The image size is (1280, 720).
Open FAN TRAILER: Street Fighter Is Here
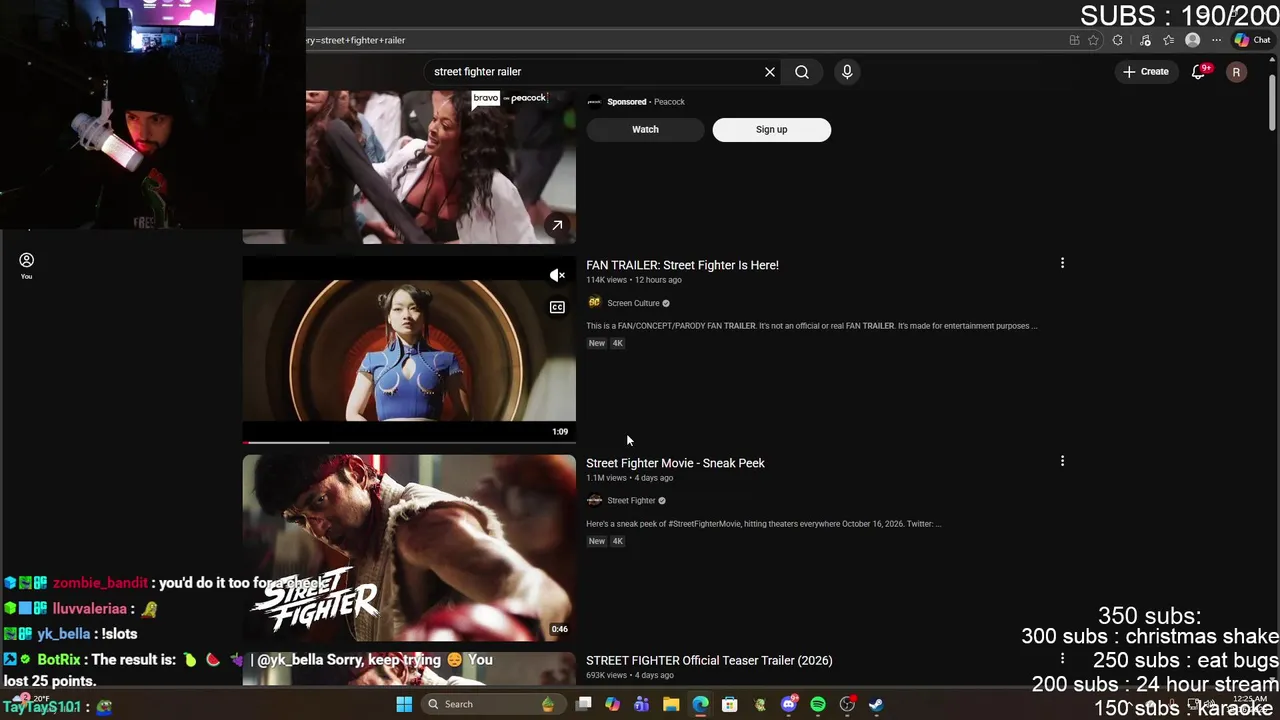tap(682, 265)
